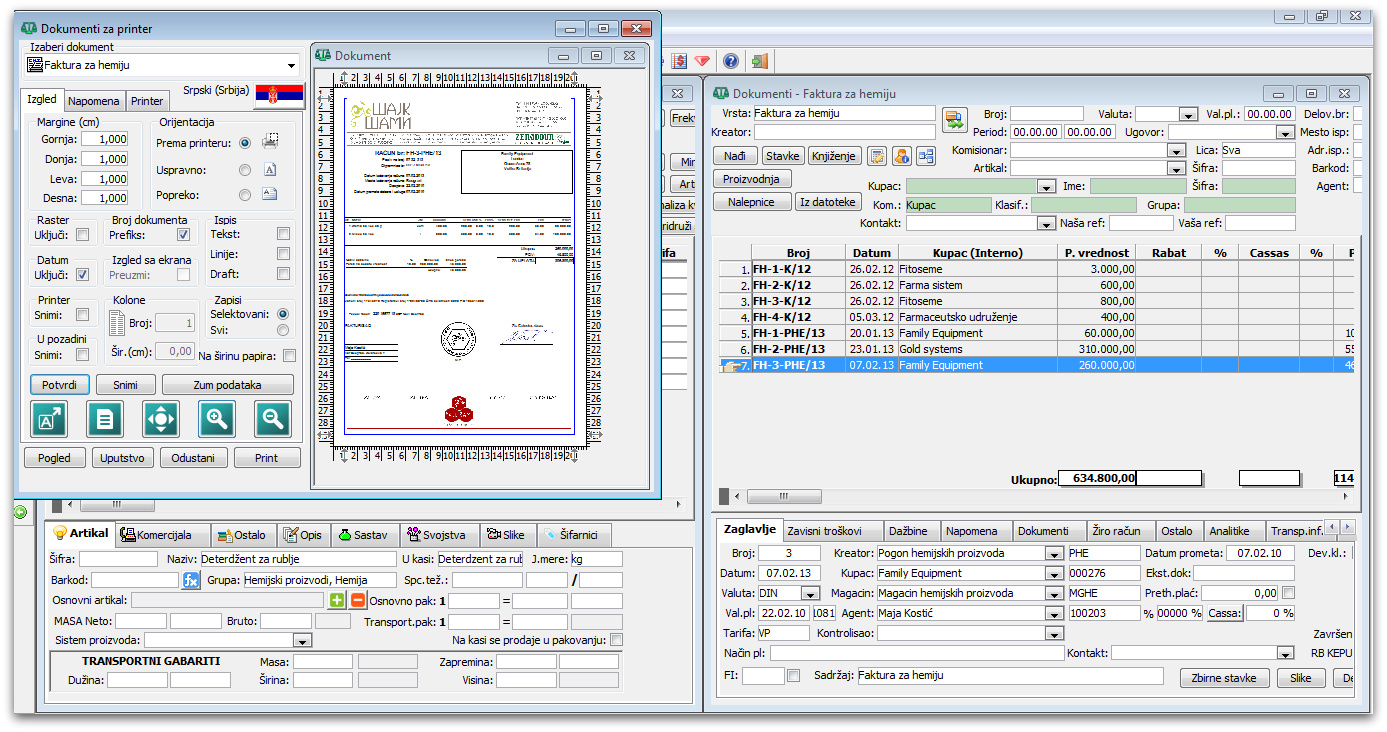Click the green plus icon next to Osnovni artikal
Viewport: 1387px width, 732px height.
coord(338,601)
